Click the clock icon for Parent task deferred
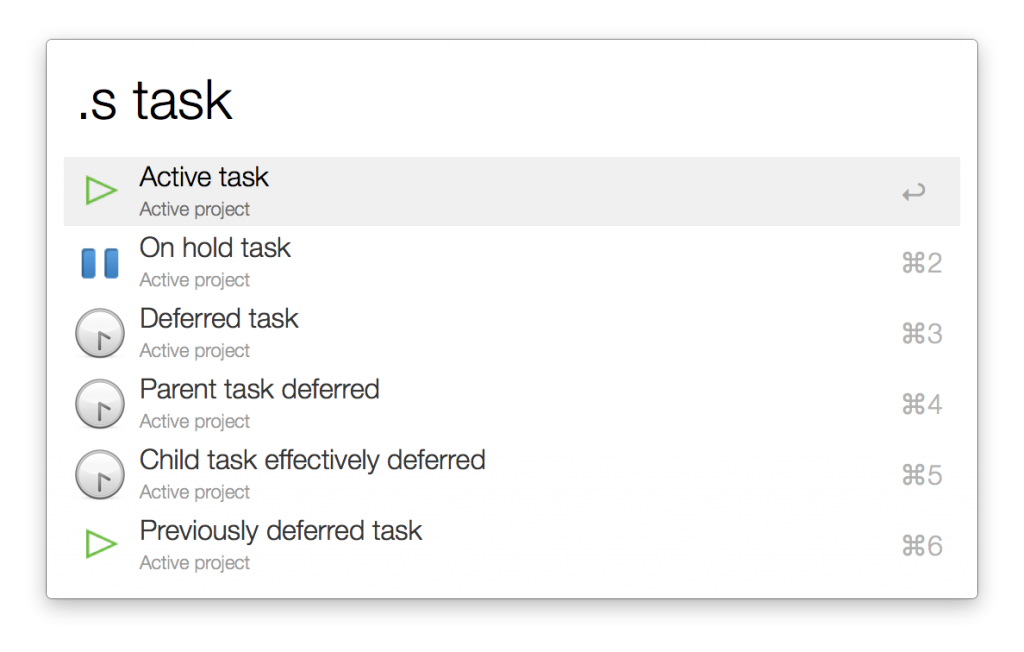The width and height of the screenshot is (1024, 652). [x=100, y=404]
